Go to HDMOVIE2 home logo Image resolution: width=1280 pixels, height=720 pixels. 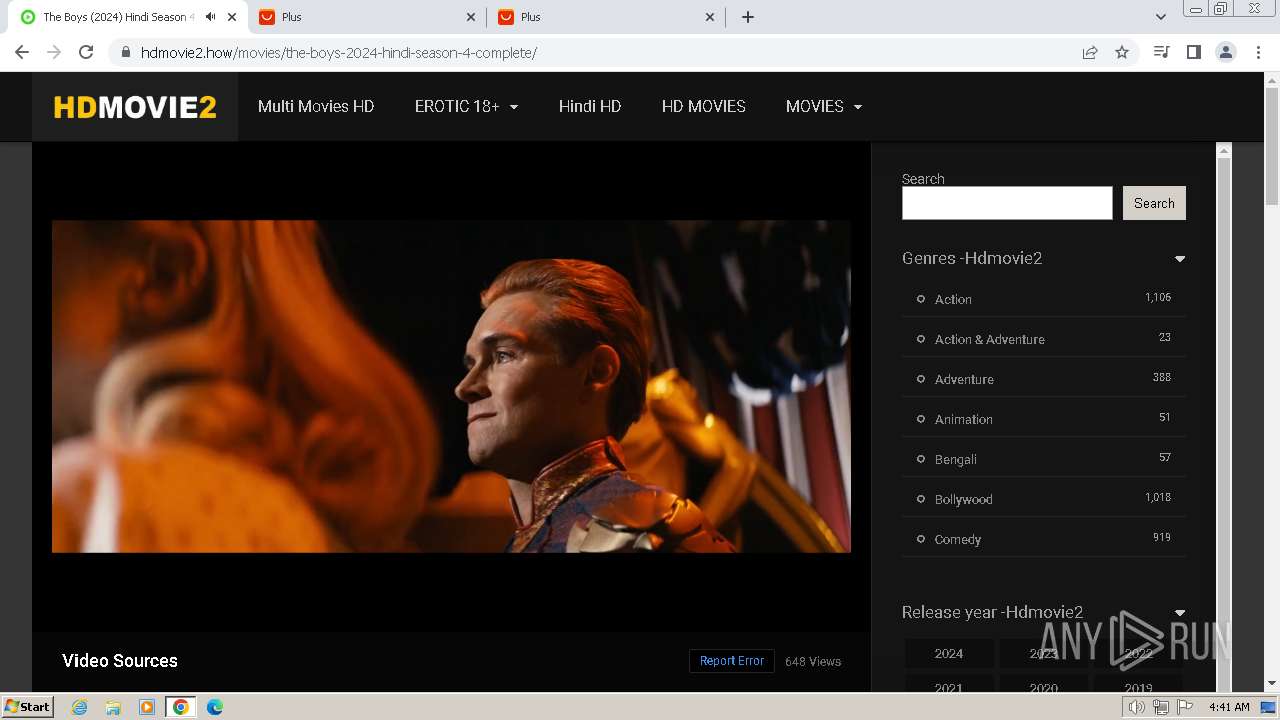tap(135, 107)
